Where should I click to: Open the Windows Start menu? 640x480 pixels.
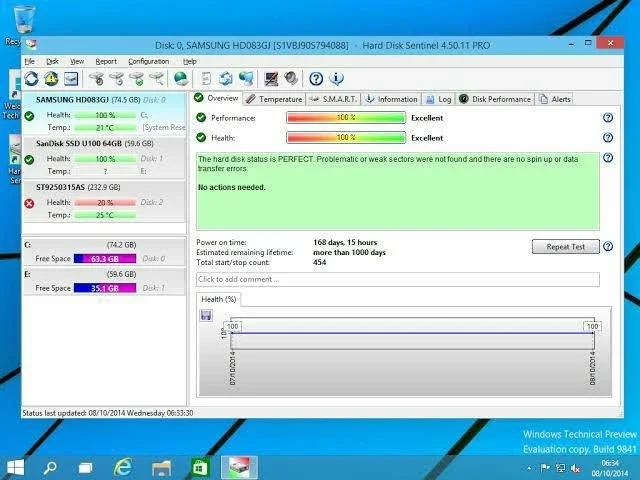pos(16,468)
